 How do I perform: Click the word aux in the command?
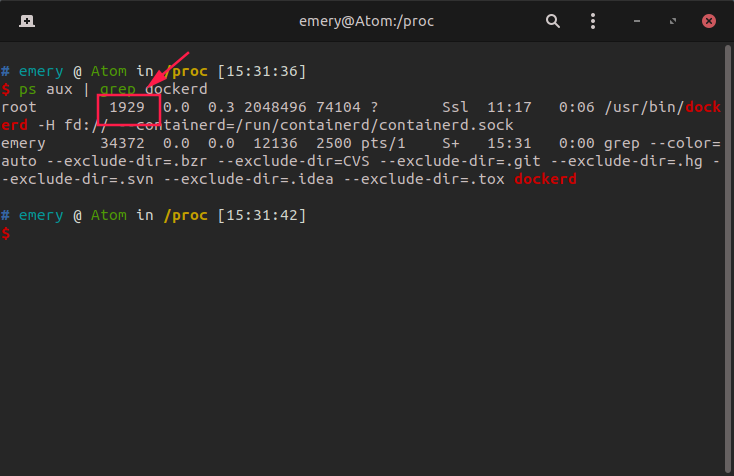click(x=60, y=89)
